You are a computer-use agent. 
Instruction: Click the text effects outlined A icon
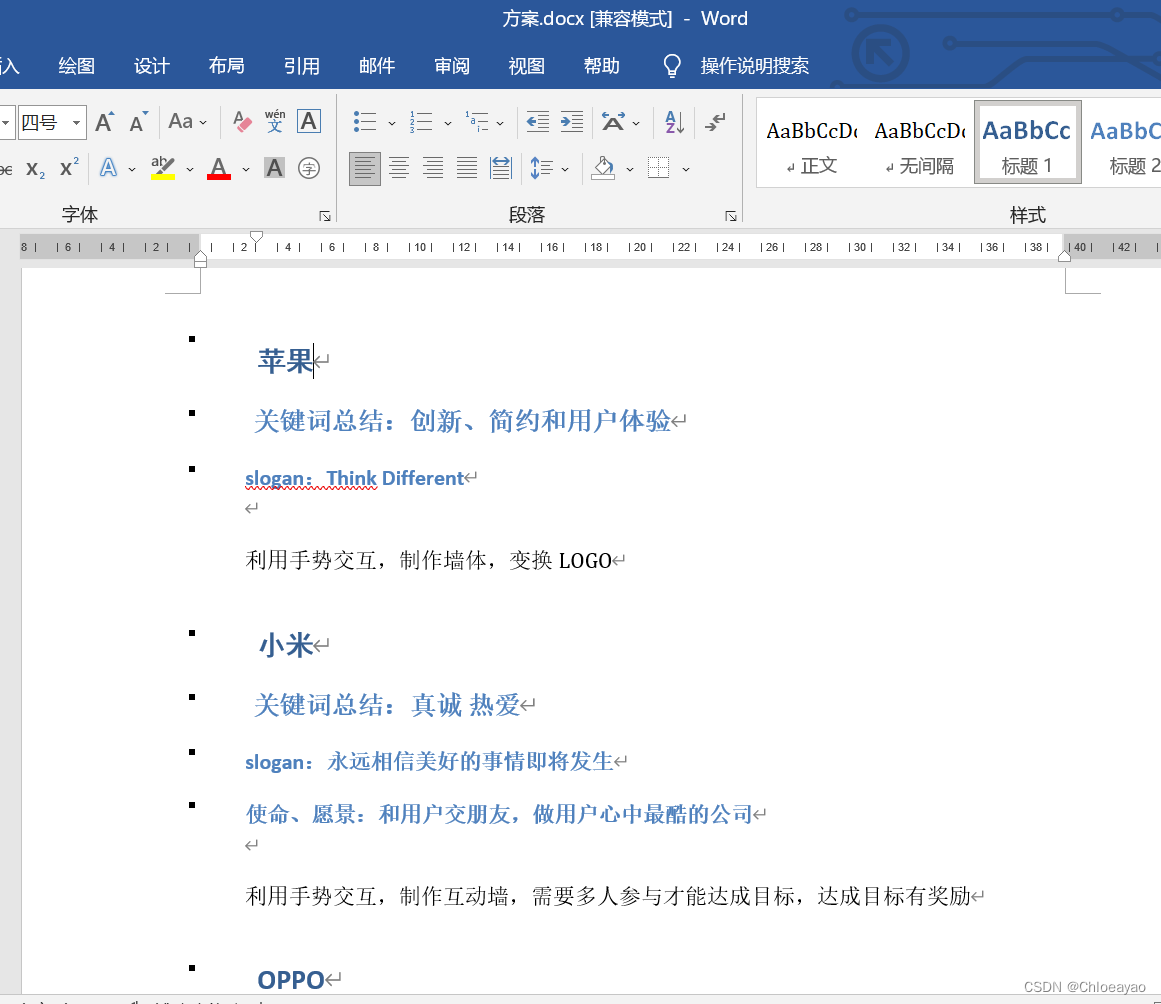tap(108, 168)
